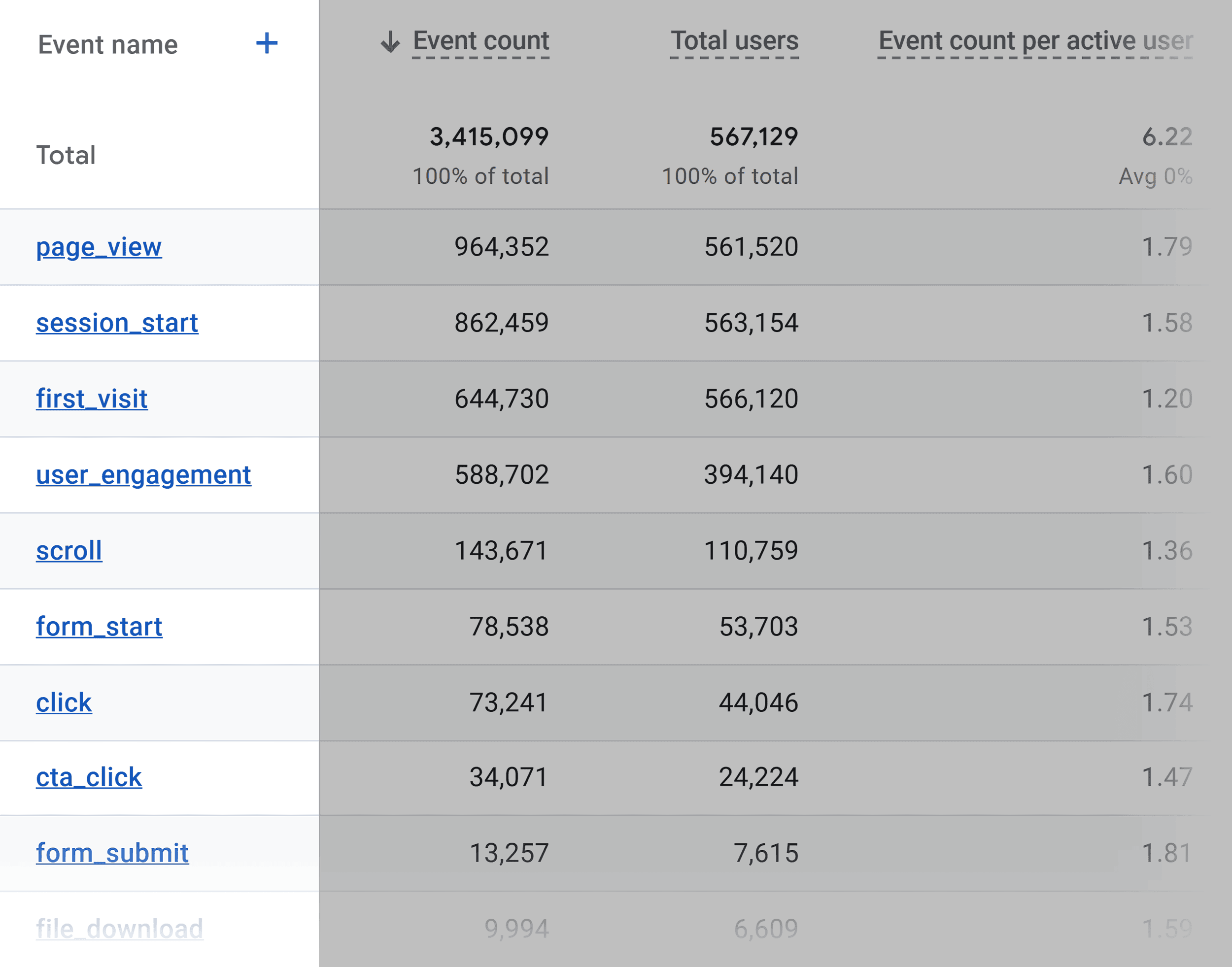Screen dimensions: 1232x967
Task: Click scroll event count 143,671
Action: point(501,550)
